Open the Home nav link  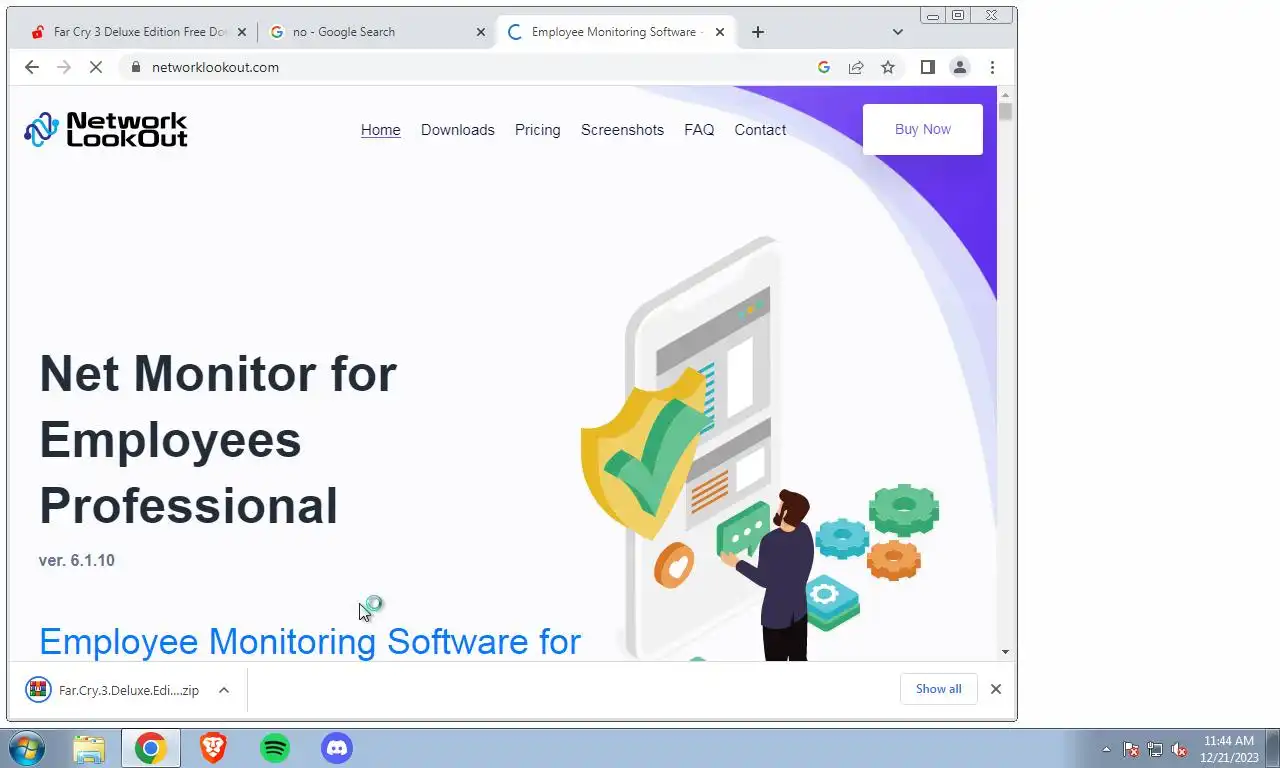tap(381, 130)
